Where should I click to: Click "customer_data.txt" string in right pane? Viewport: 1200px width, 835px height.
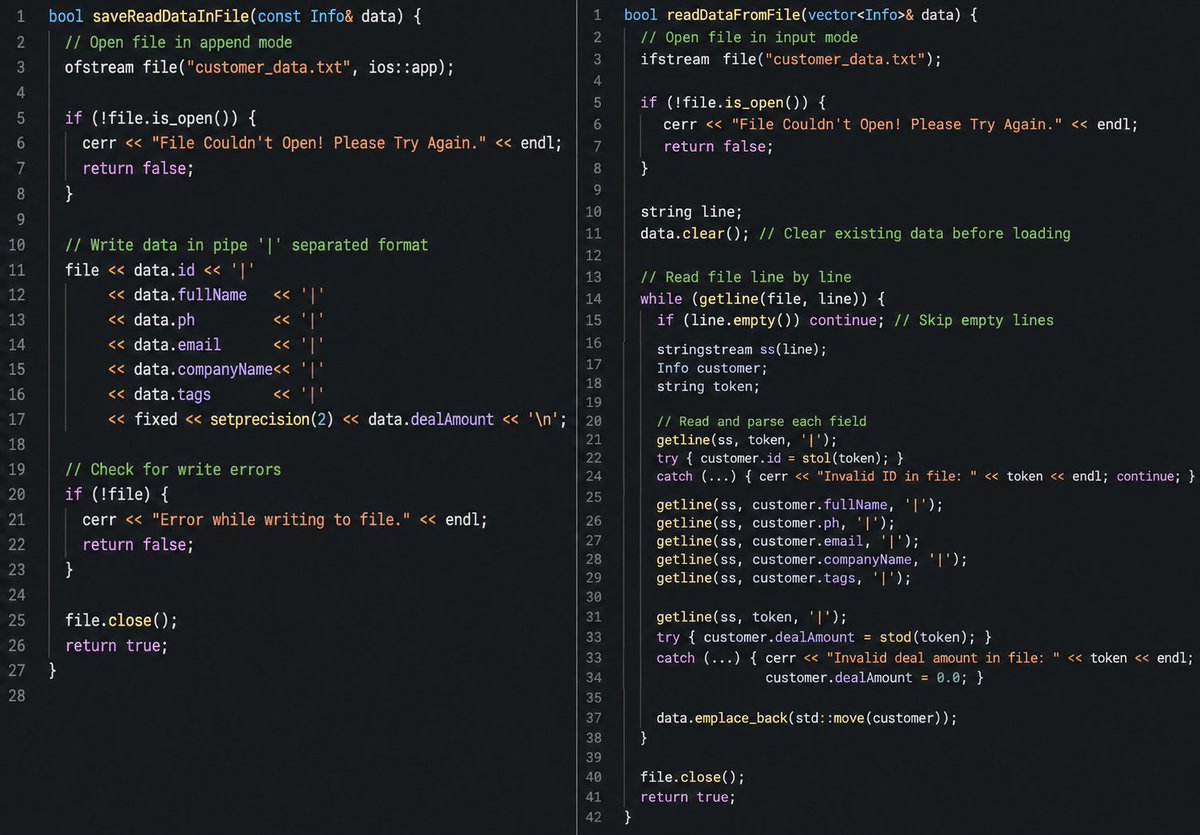(x=845, y=59)
